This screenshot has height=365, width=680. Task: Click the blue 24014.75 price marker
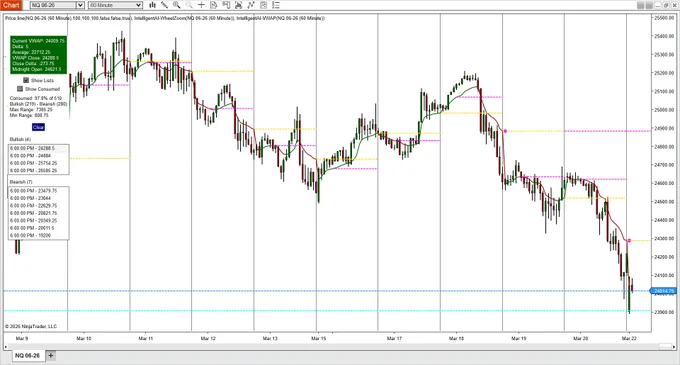point(664,291)
